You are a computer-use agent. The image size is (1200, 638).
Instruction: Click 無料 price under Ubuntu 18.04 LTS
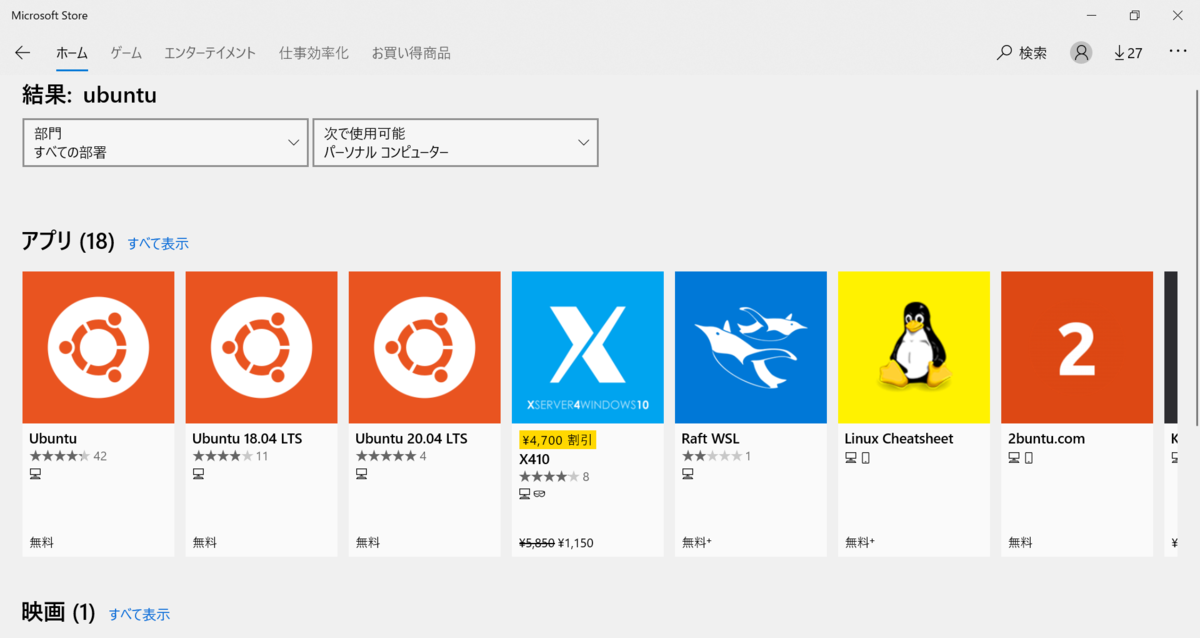(x=205, y=542)
